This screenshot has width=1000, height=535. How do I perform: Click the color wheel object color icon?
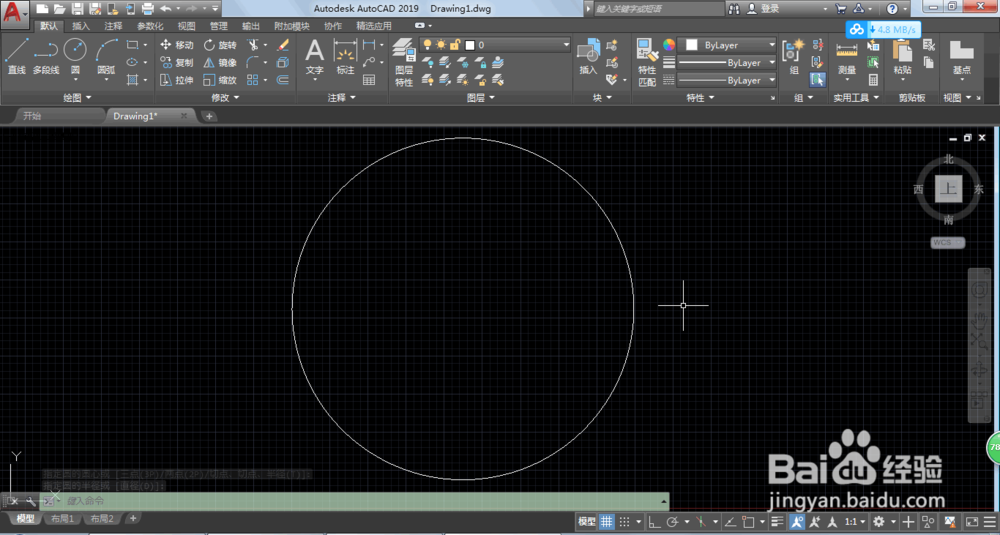point(668,45)
